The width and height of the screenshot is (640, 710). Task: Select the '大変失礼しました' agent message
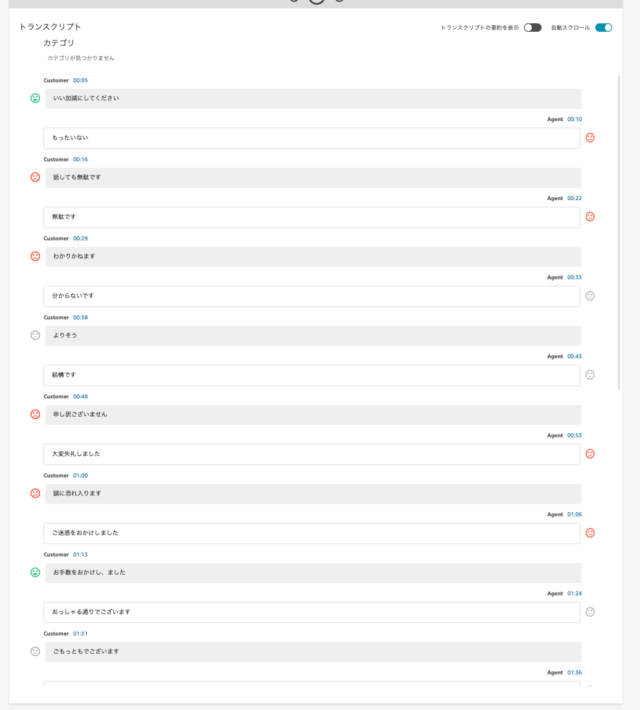pyautogui.click(x=312, y=454)
